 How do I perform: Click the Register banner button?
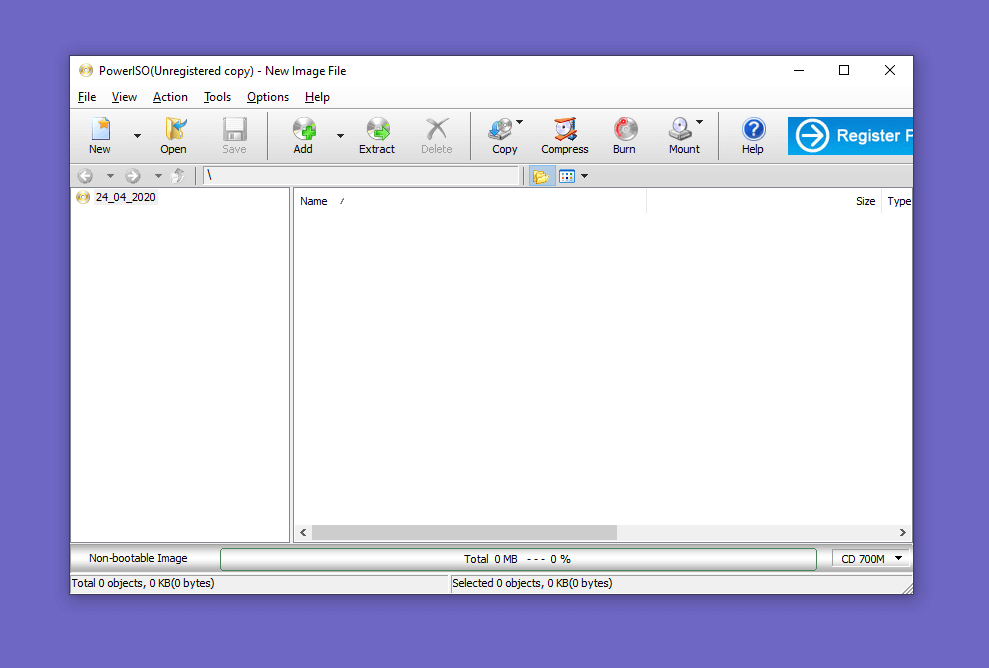850,136
